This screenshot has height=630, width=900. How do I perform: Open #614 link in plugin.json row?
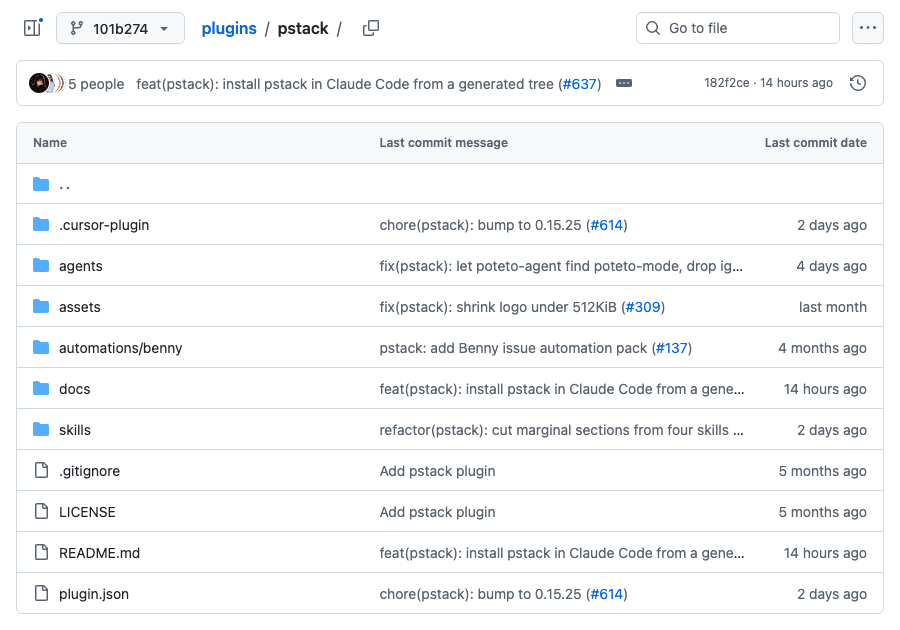607,594
